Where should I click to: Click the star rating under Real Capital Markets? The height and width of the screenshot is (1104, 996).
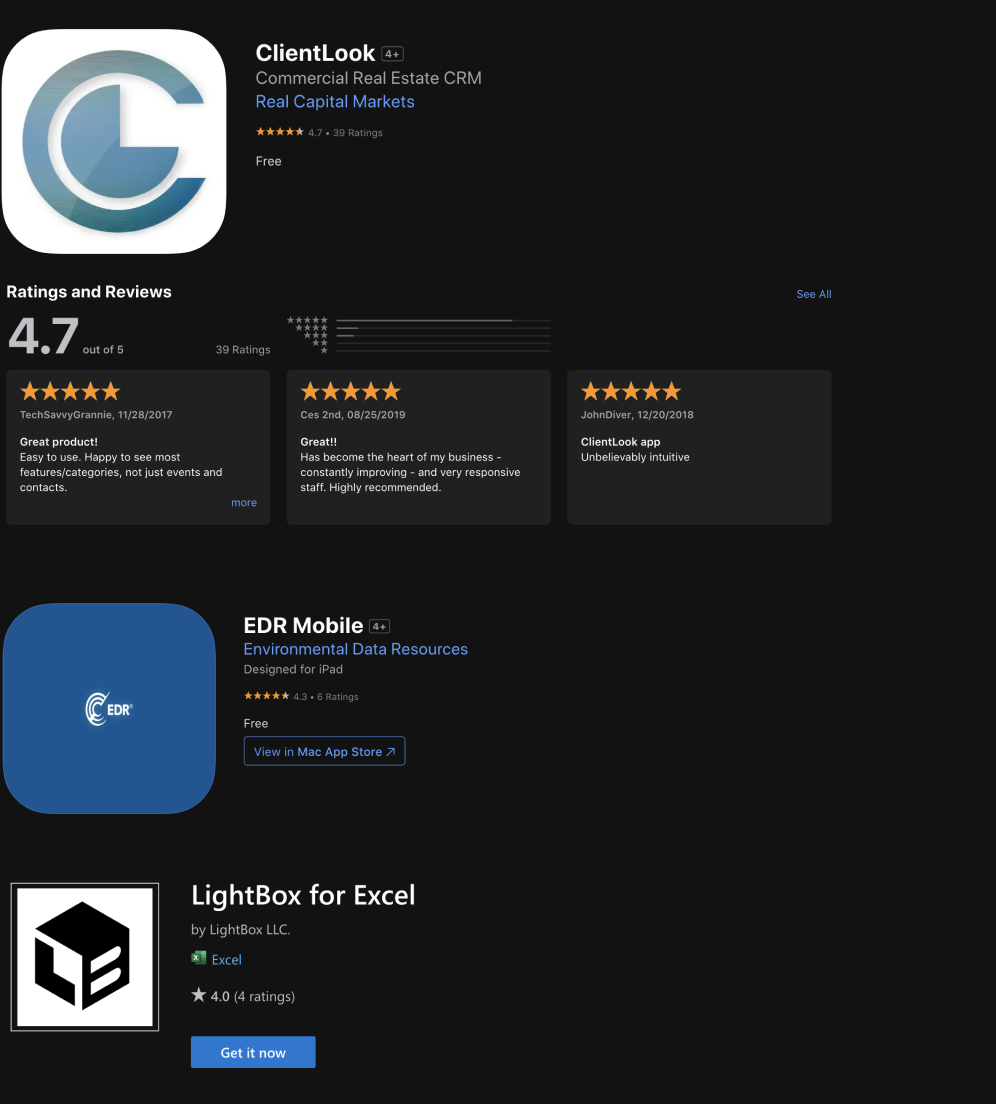(279, 132)
